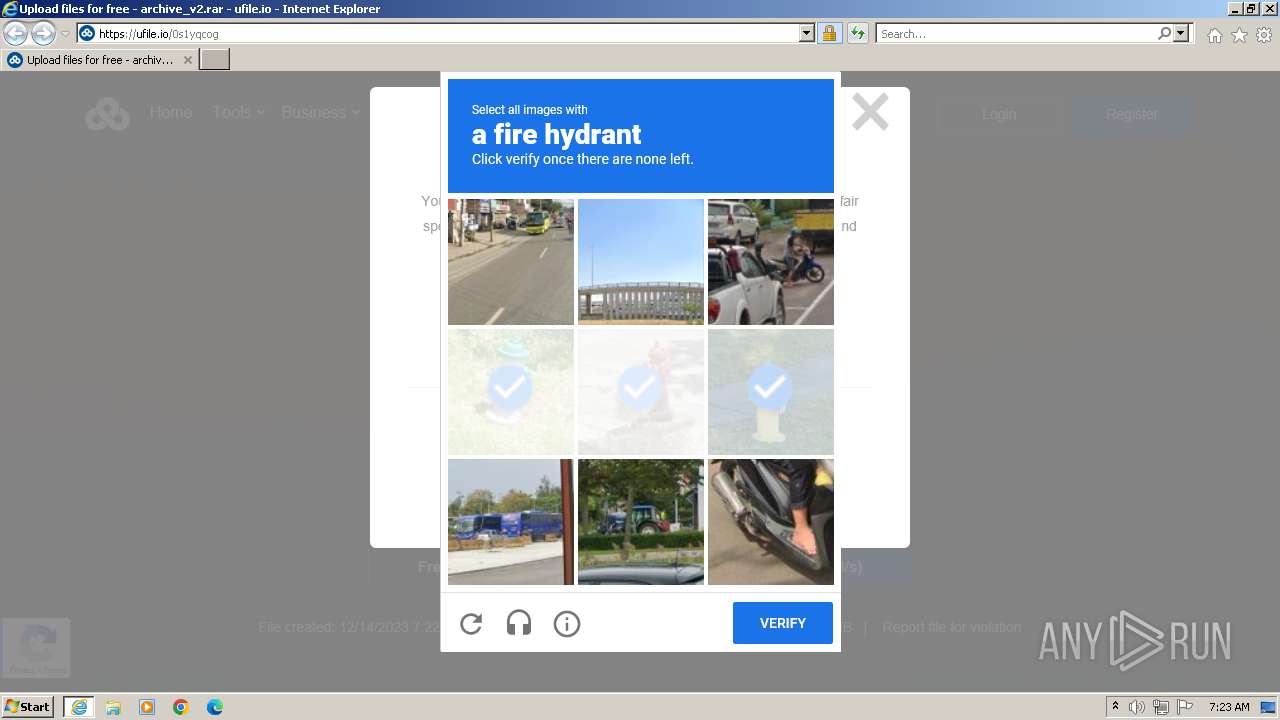Open the media player taskbar icon

(x=147, y=707)
